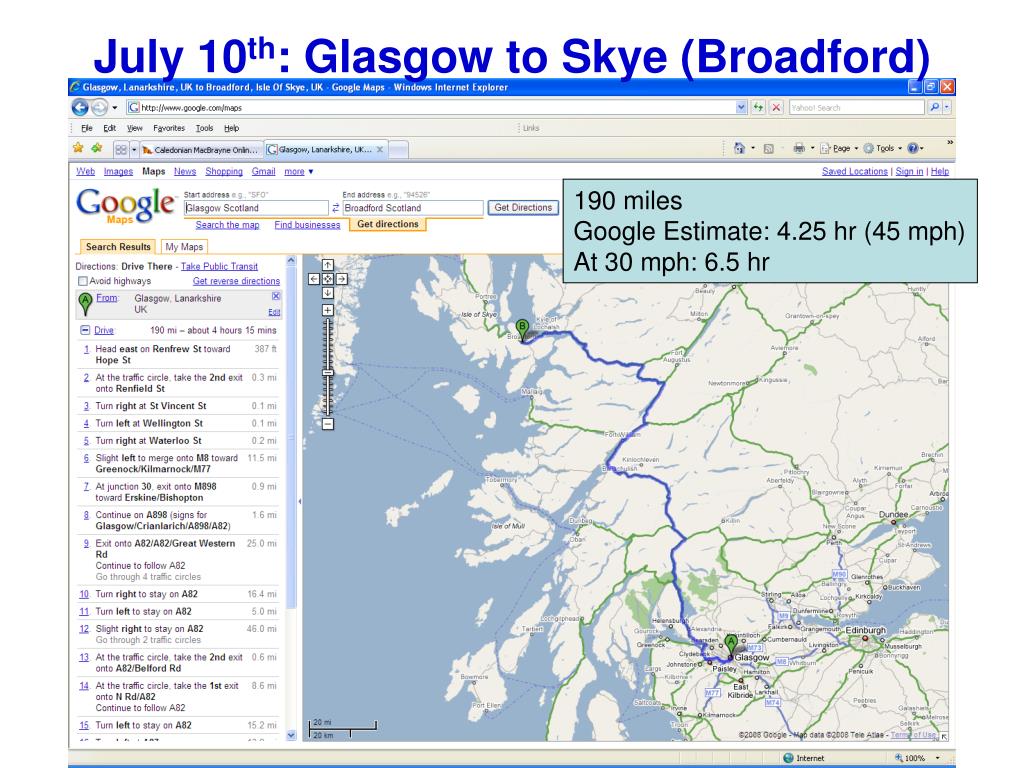Click the Terms of Use link
This screenshot has width=1024, height=768.
[913, 735]
